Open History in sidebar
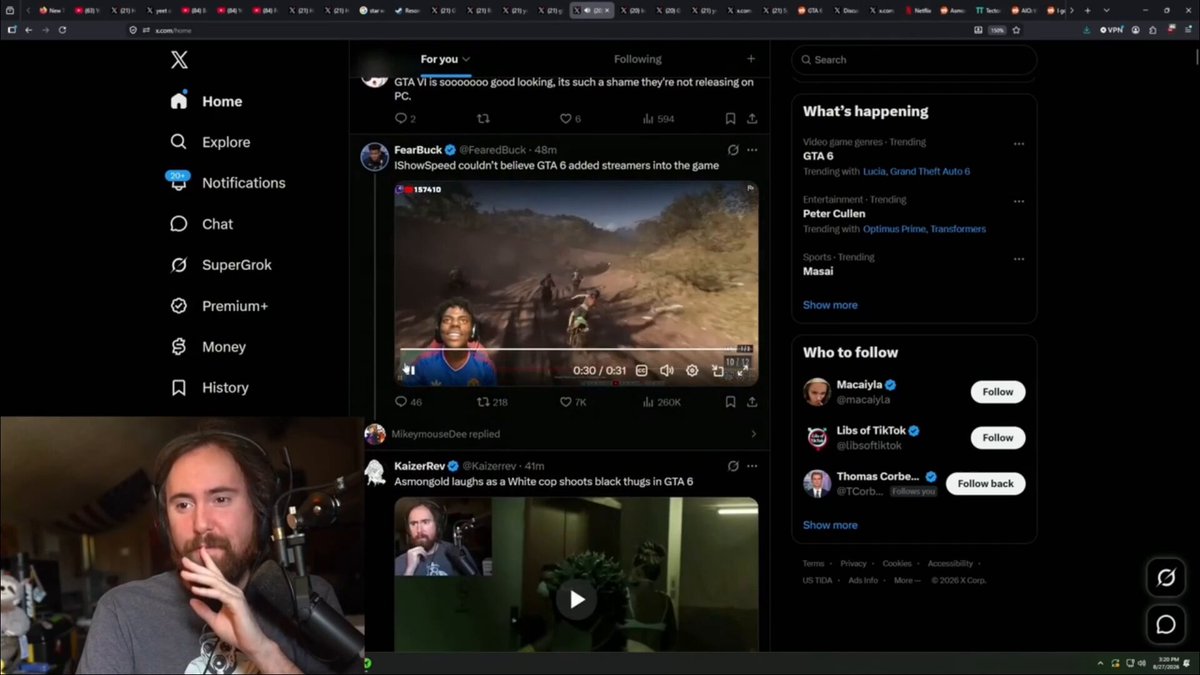The image size is (1200, 675). [x=209, y=388]
